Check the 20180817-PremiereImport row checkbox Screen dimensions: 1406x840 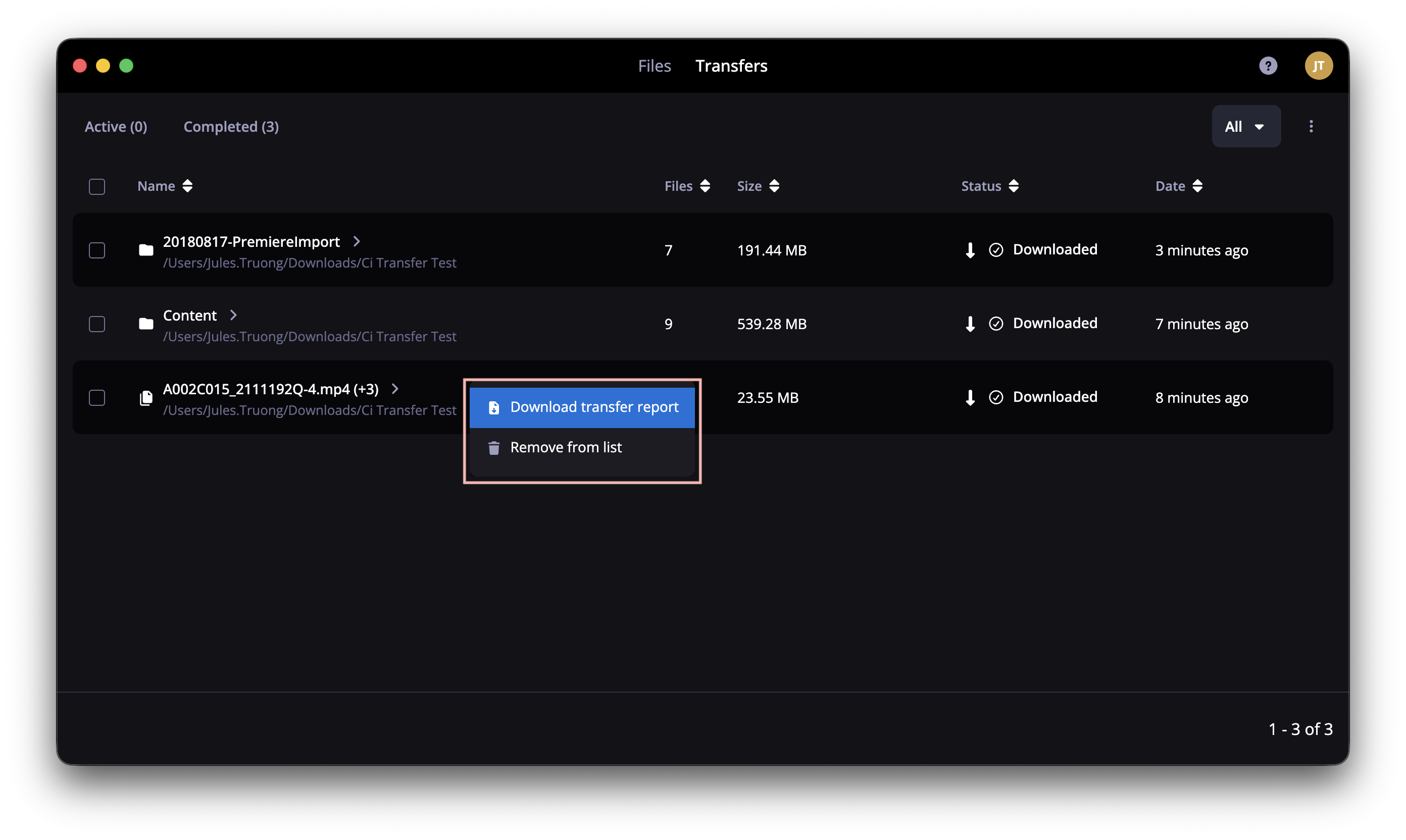point(97,250)
